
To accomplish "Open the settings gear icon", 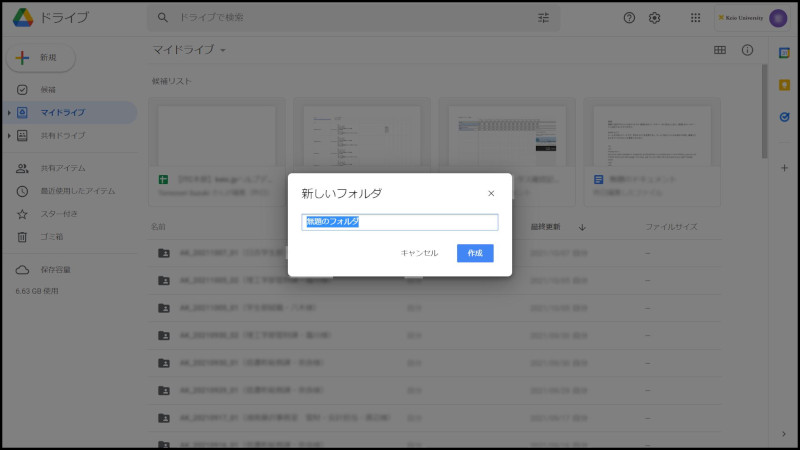I will pyautogui.click(x=655, y=18).
